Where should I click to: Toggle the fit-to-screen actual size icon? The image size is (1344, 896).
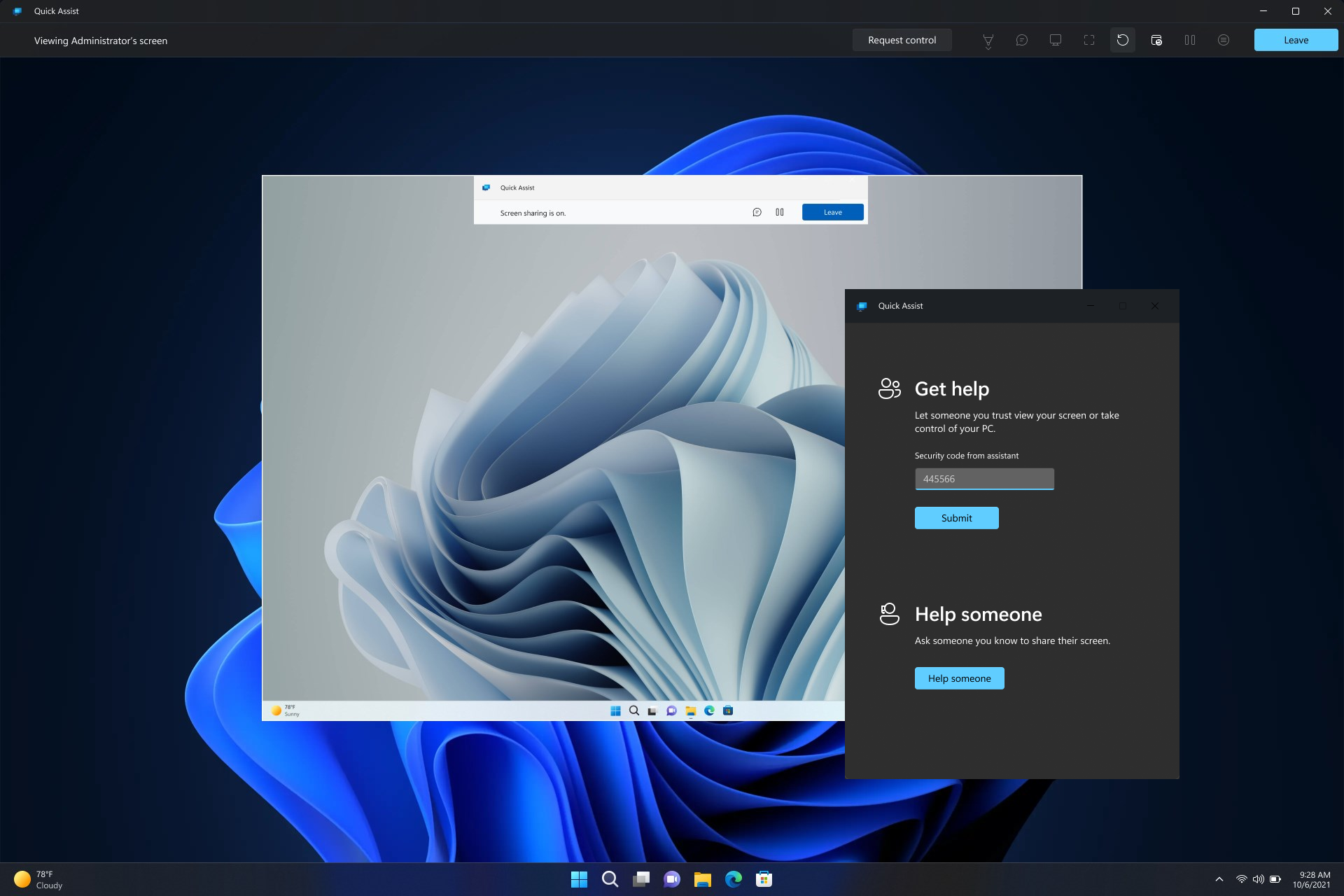tap(1088, 40)
